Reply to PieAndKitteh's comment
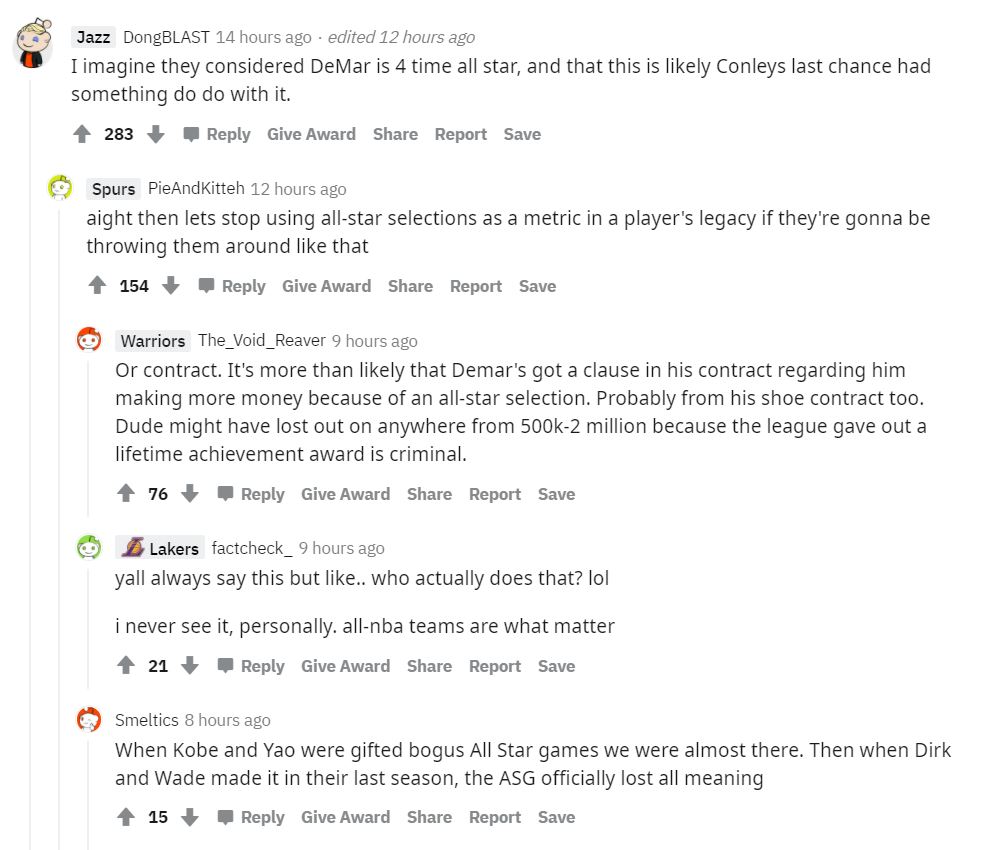Image resolution: width=999 pixels, height=850 pixels. [242, 286]
